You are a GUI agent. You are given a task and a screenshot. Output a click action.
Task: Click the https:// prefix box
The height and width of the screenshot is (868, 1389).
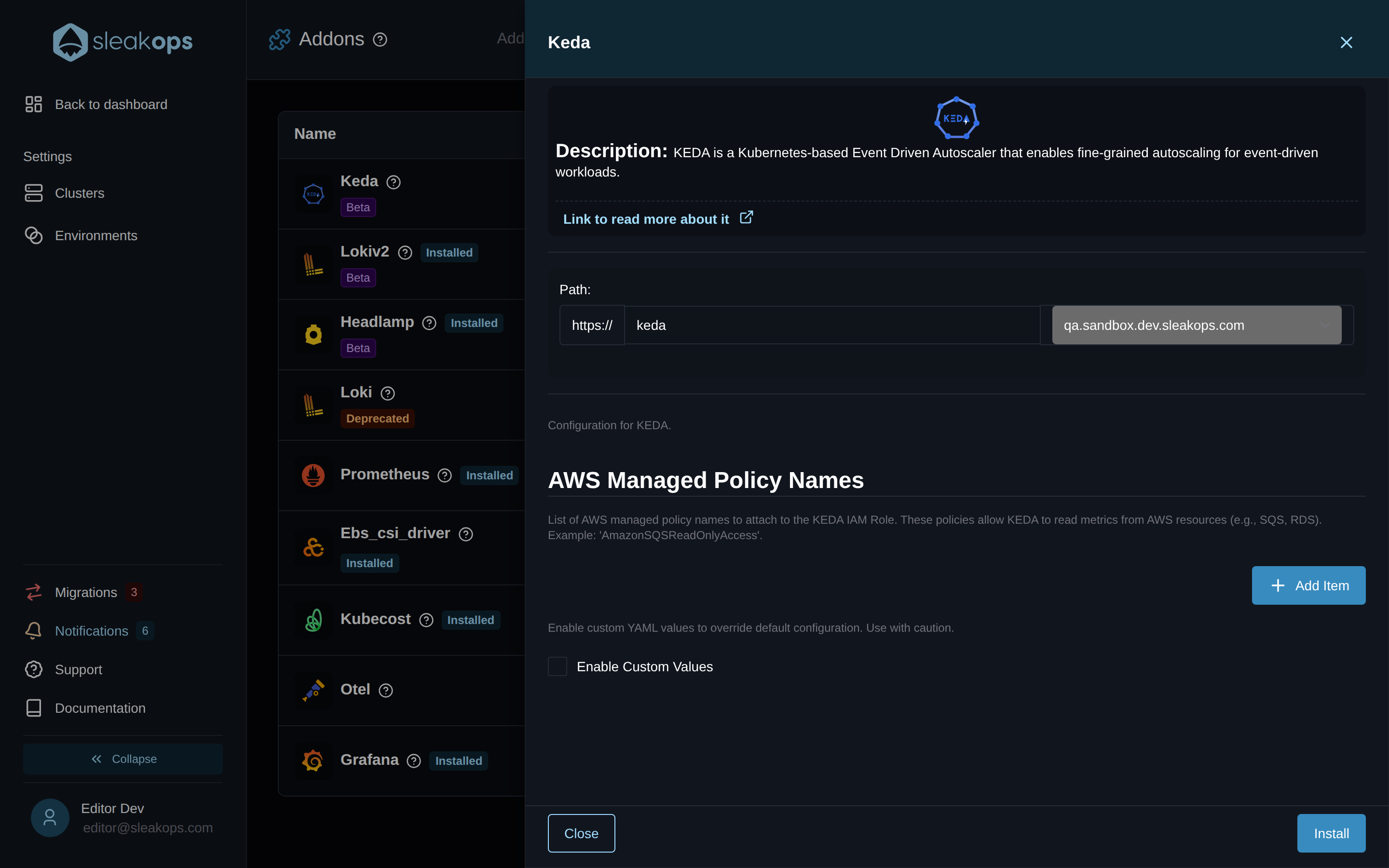click(592, 325)
